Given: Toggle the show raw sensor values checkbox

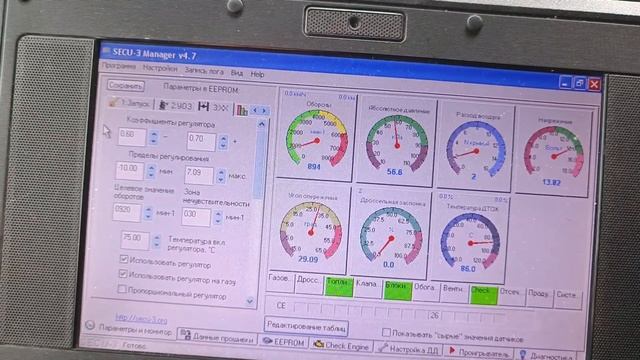Looking at the screenshot, I should point(386,333).
